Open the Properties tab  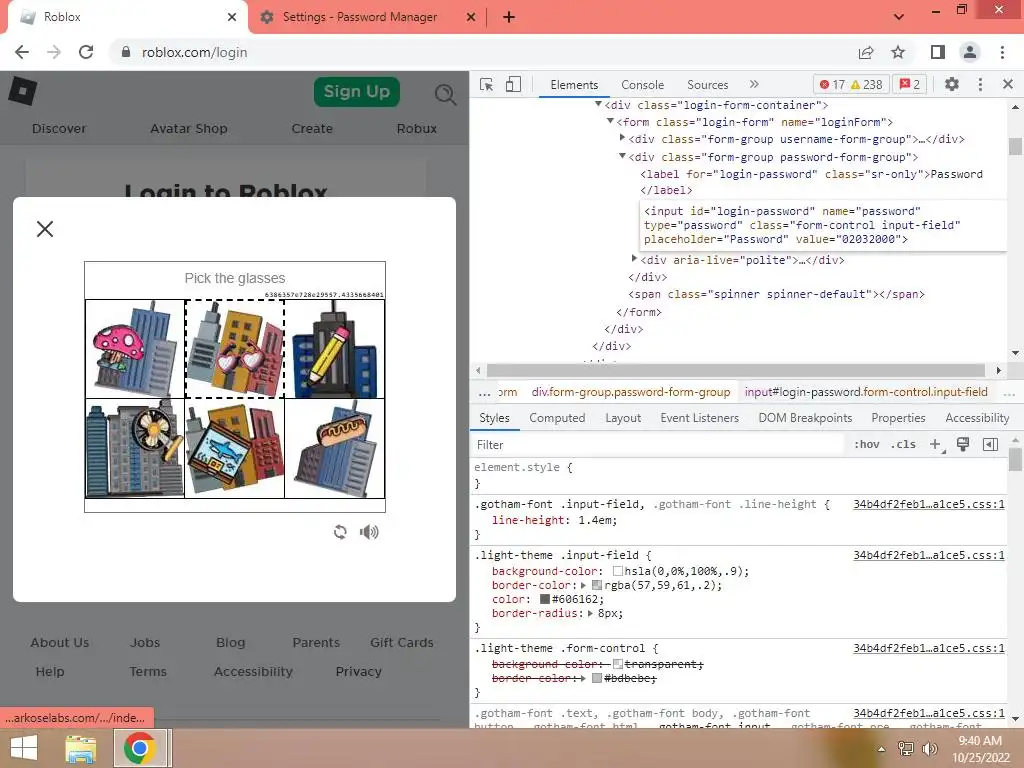click(x=898, y=418)
